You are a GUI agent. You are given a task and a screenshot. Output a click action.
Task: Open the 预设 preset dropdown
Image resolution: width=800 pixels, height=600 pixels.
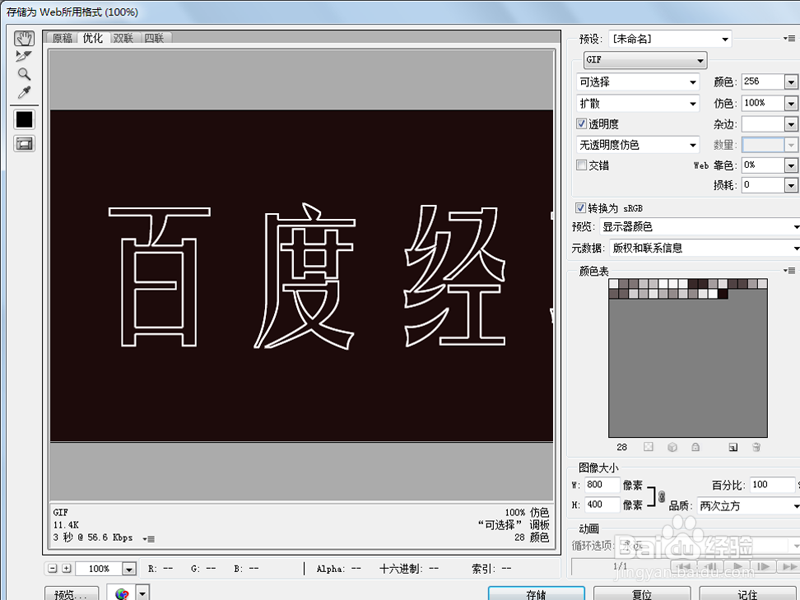(x=670, y=39)
